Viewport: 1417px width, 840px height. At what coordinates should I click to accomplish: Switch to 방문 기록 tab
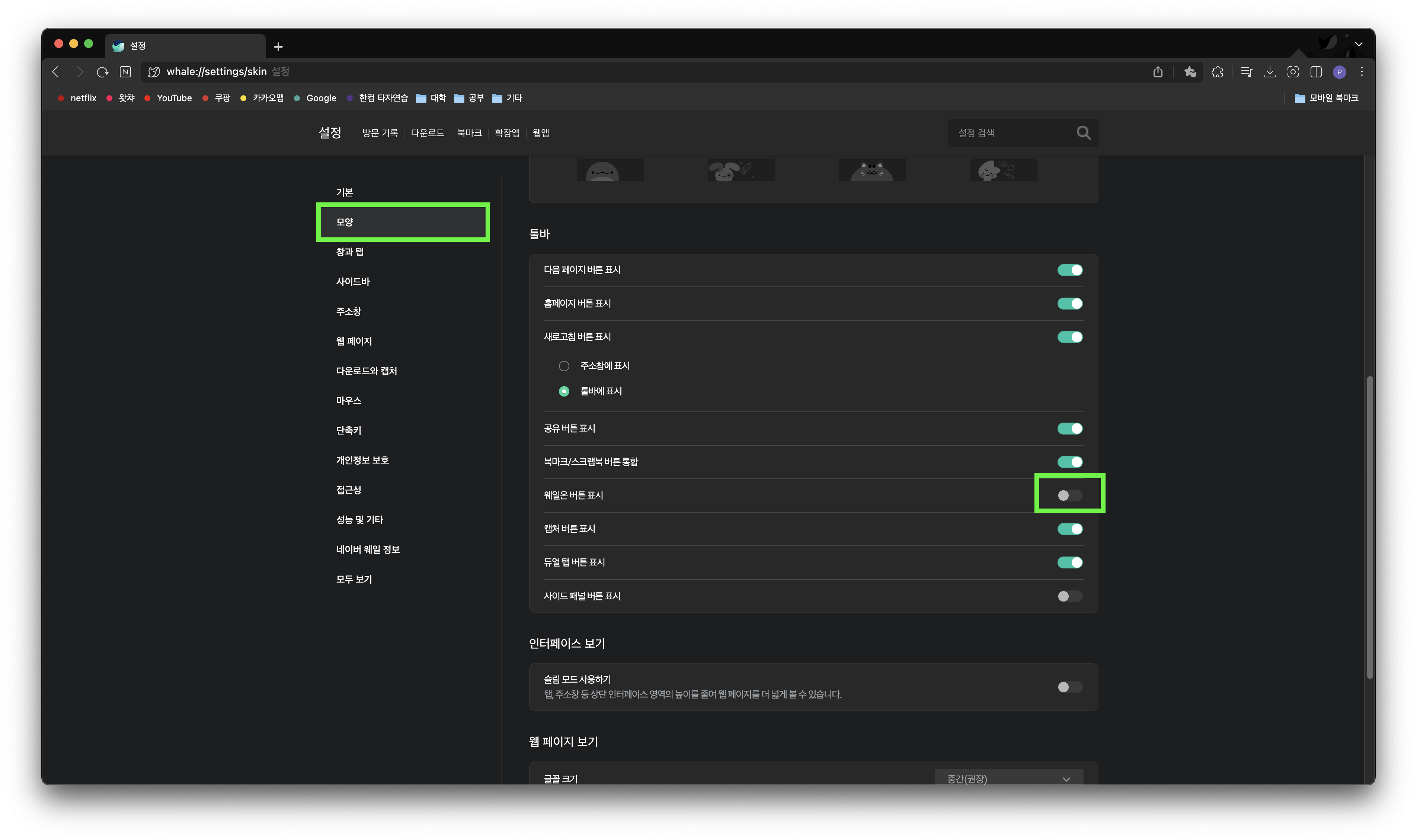(380, 132)
